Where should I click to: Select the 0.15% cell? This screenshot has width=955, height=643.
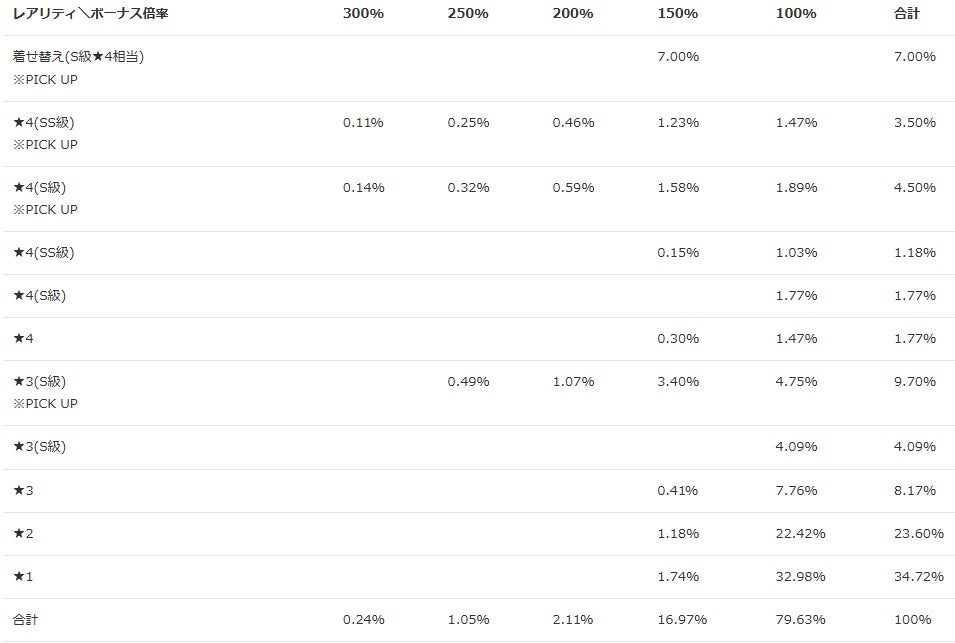678,253
